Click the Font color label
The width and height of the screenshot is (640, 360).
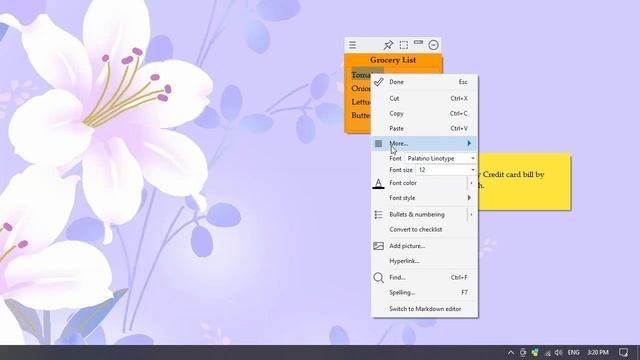[403, 183]
